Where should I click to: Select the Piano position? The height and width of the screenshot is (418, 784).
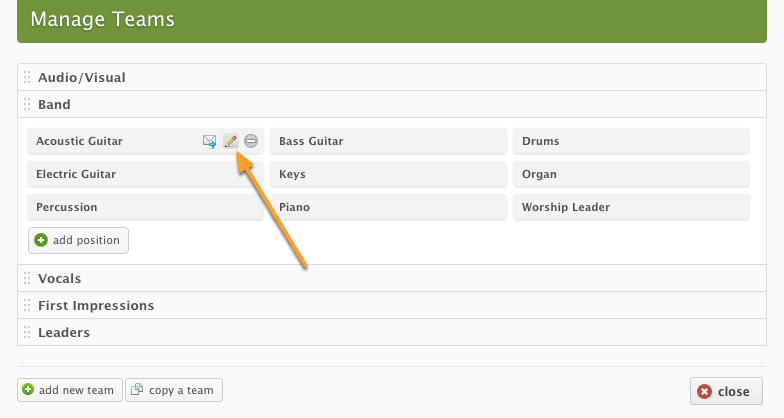(x=388, y=207)
